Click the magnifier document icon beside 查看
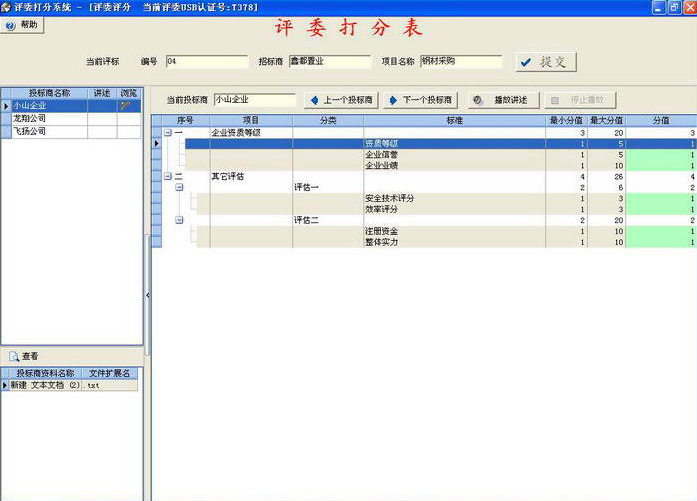The height and width of the screenshot is (501, 697). (14, 357)
